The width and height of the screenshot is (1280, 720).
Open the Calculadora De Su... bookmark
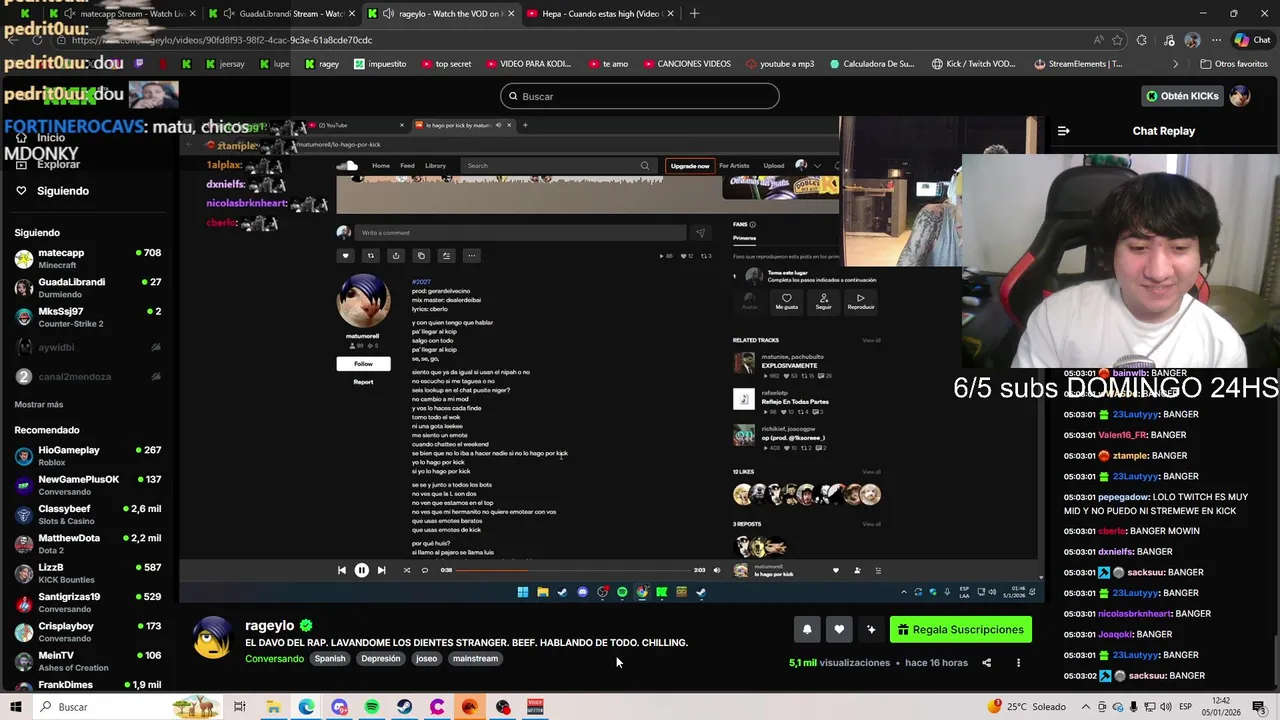[x=871, y=64]
